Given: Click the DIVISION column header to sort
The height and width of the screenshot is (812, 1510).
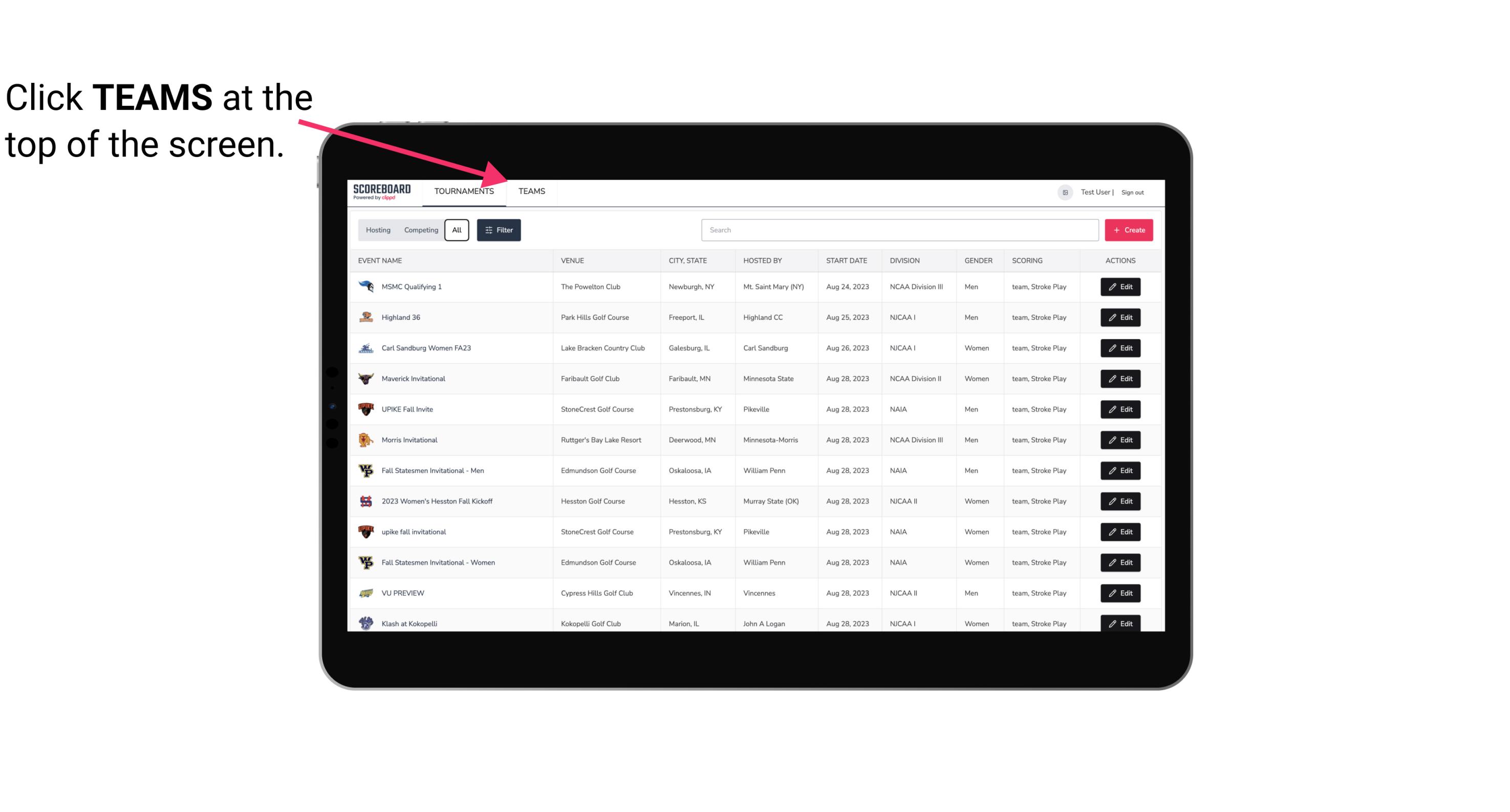Looking at the screenshot, I should pyautogui.click(x=905, y=260).
